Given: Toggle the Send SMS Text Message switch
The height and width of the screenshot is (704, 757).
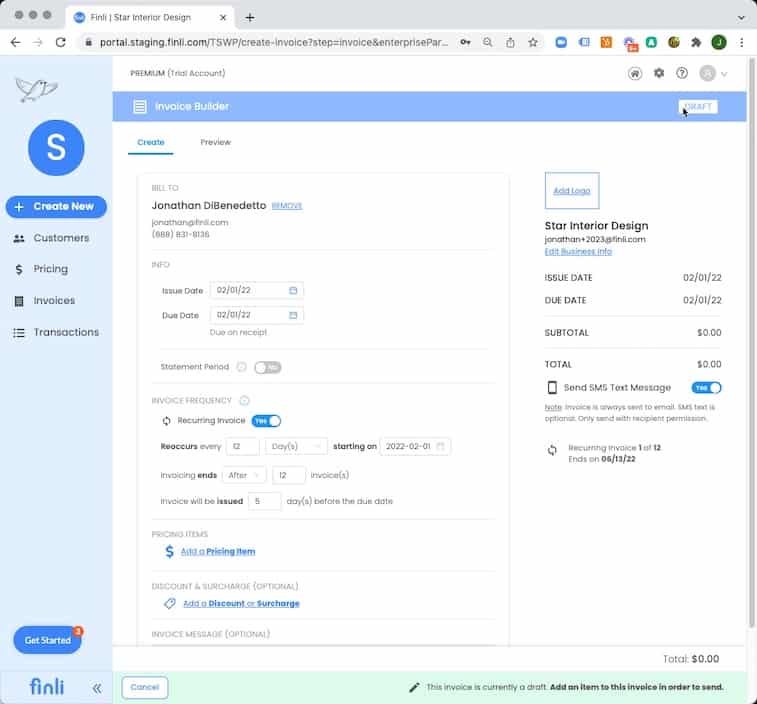Looking at the screenshot, I should pos(706,388).
